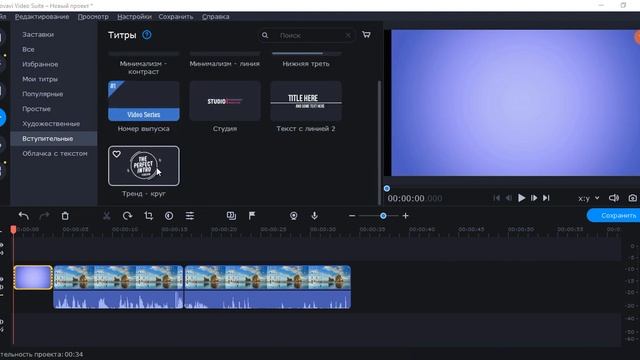Zoom in timeline with plus icon
This screenshot has width=640, height=360.
pyautogui.click(x=405, y=216)
